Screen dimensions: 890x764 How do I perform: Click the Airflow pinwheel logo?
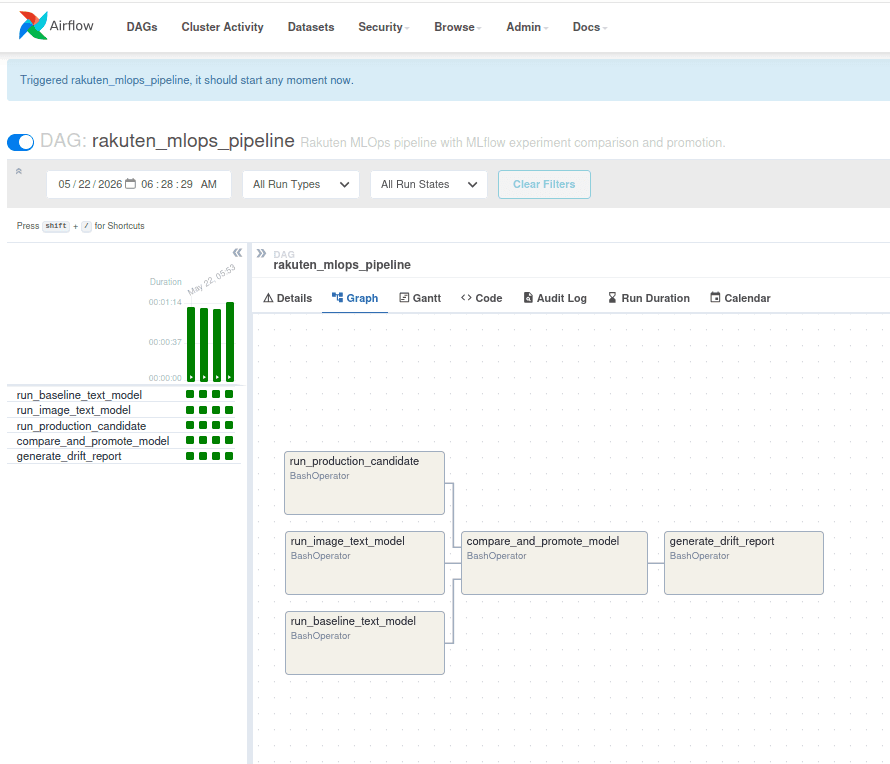click(33, 26)
